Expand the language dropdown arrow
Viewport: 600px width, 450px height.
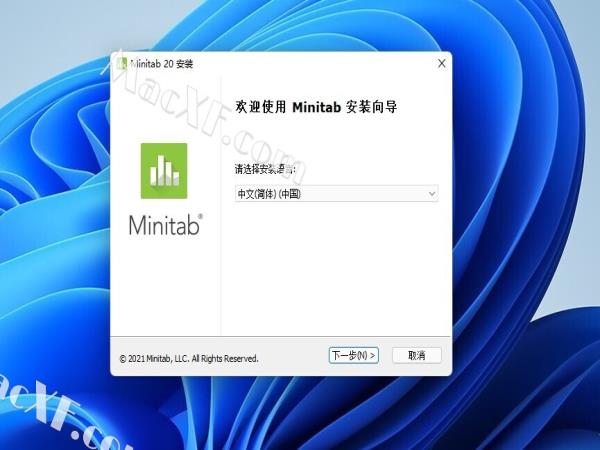click(432, 194)
